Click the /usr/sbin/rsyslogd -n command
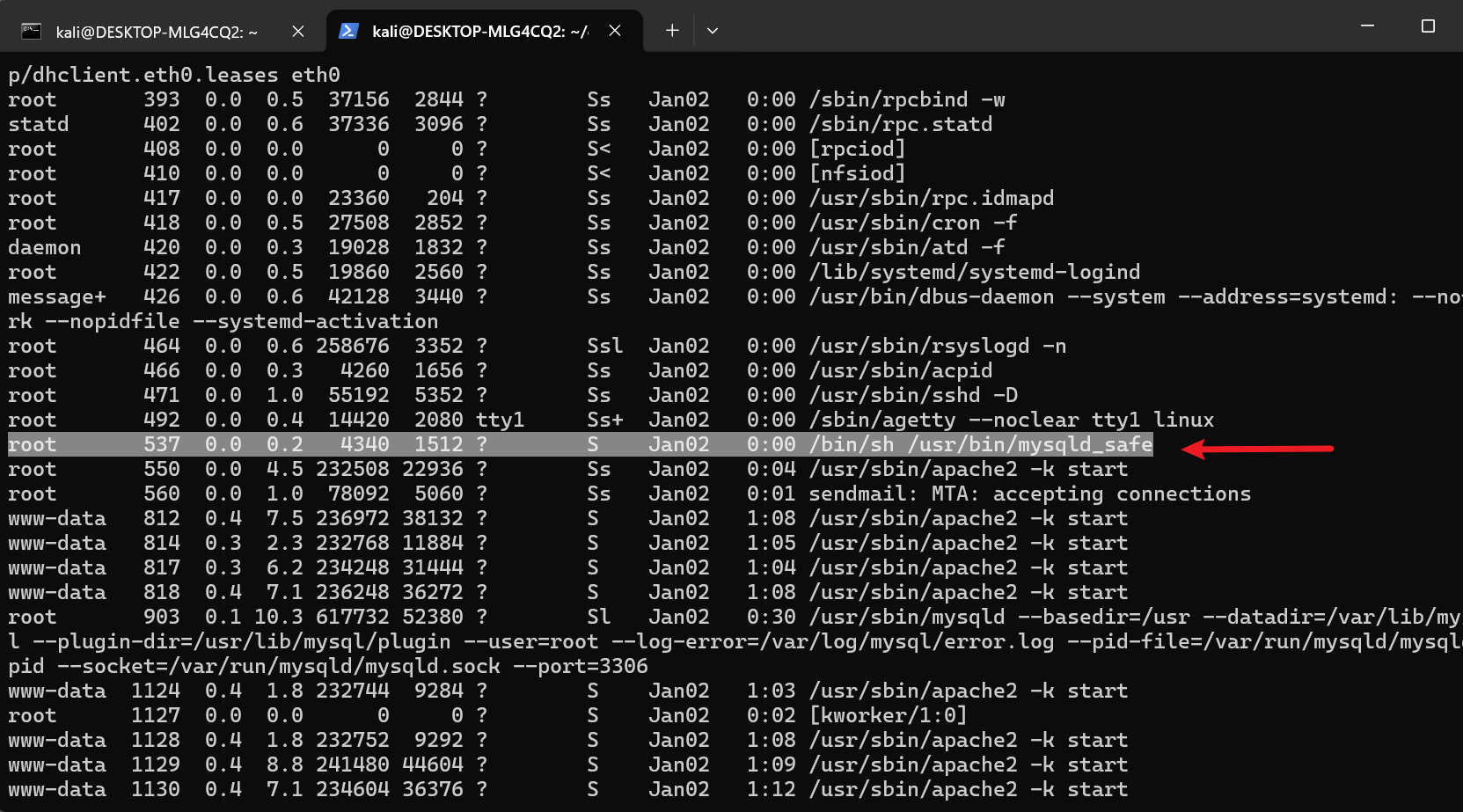 (938, 347)
